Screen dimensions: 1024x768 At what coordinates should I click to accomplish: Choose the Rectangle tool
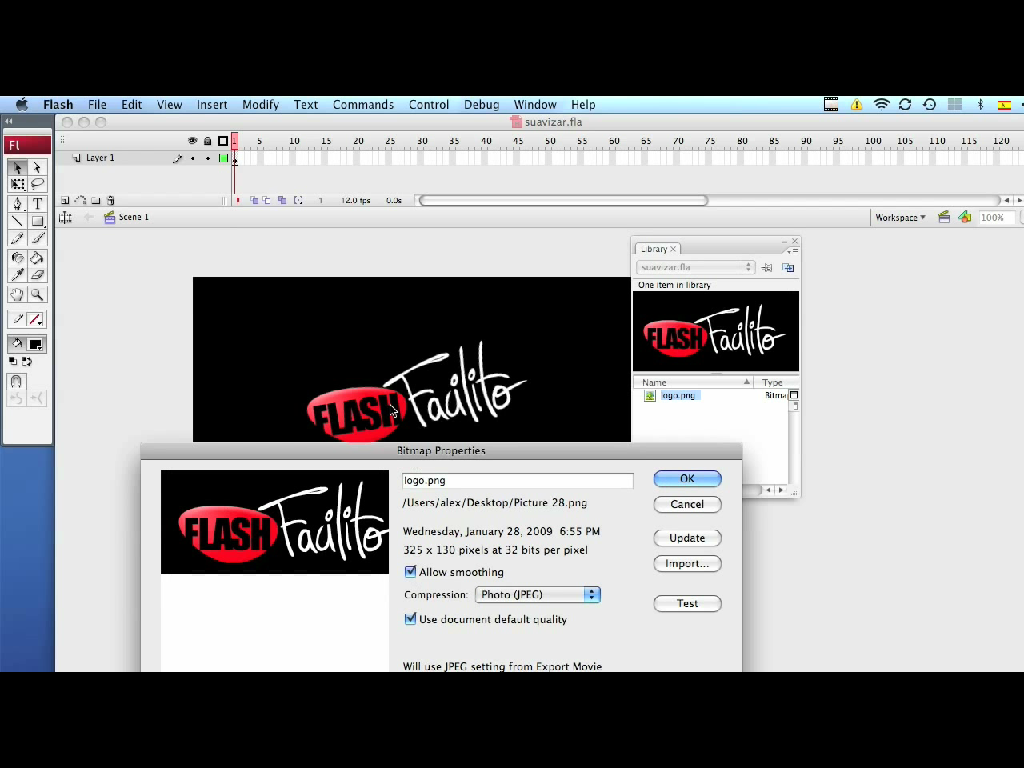click(x=37, y=221)
